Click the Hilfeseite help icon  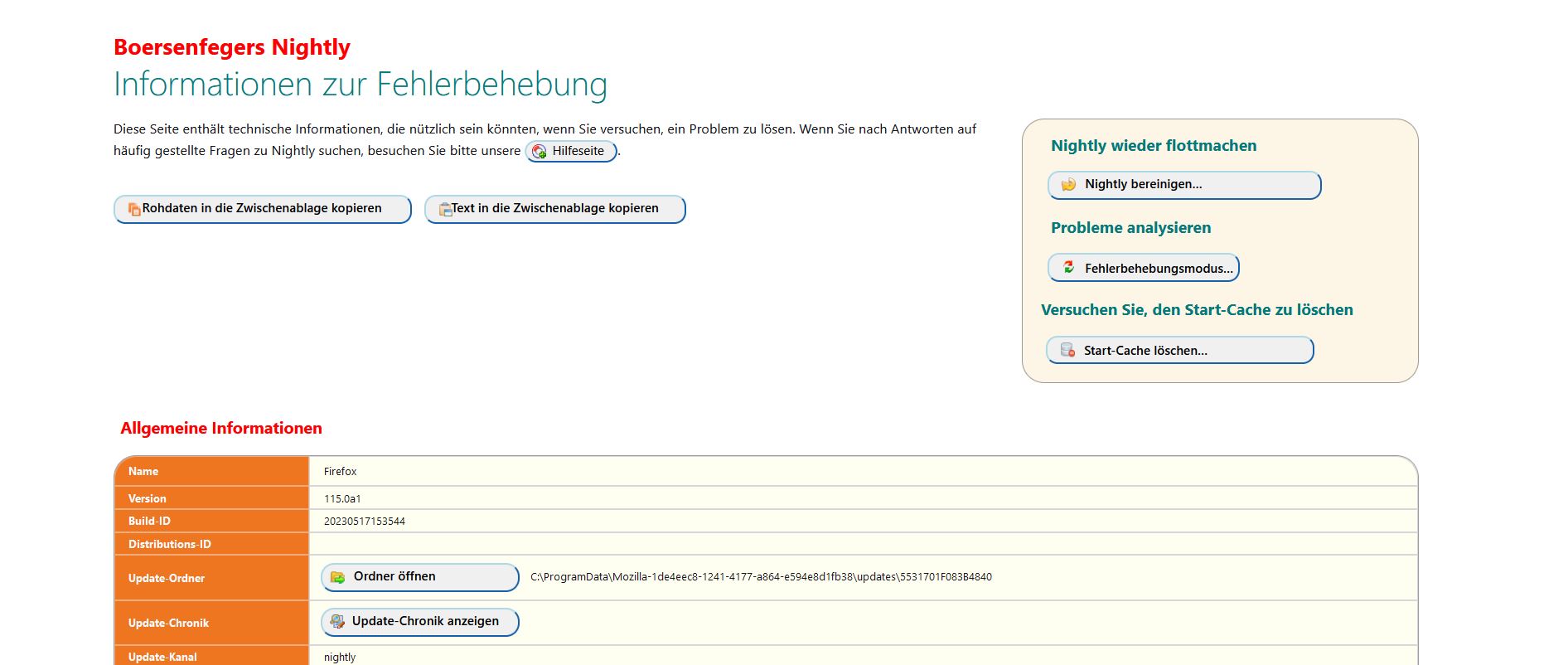tap(540, 151)
